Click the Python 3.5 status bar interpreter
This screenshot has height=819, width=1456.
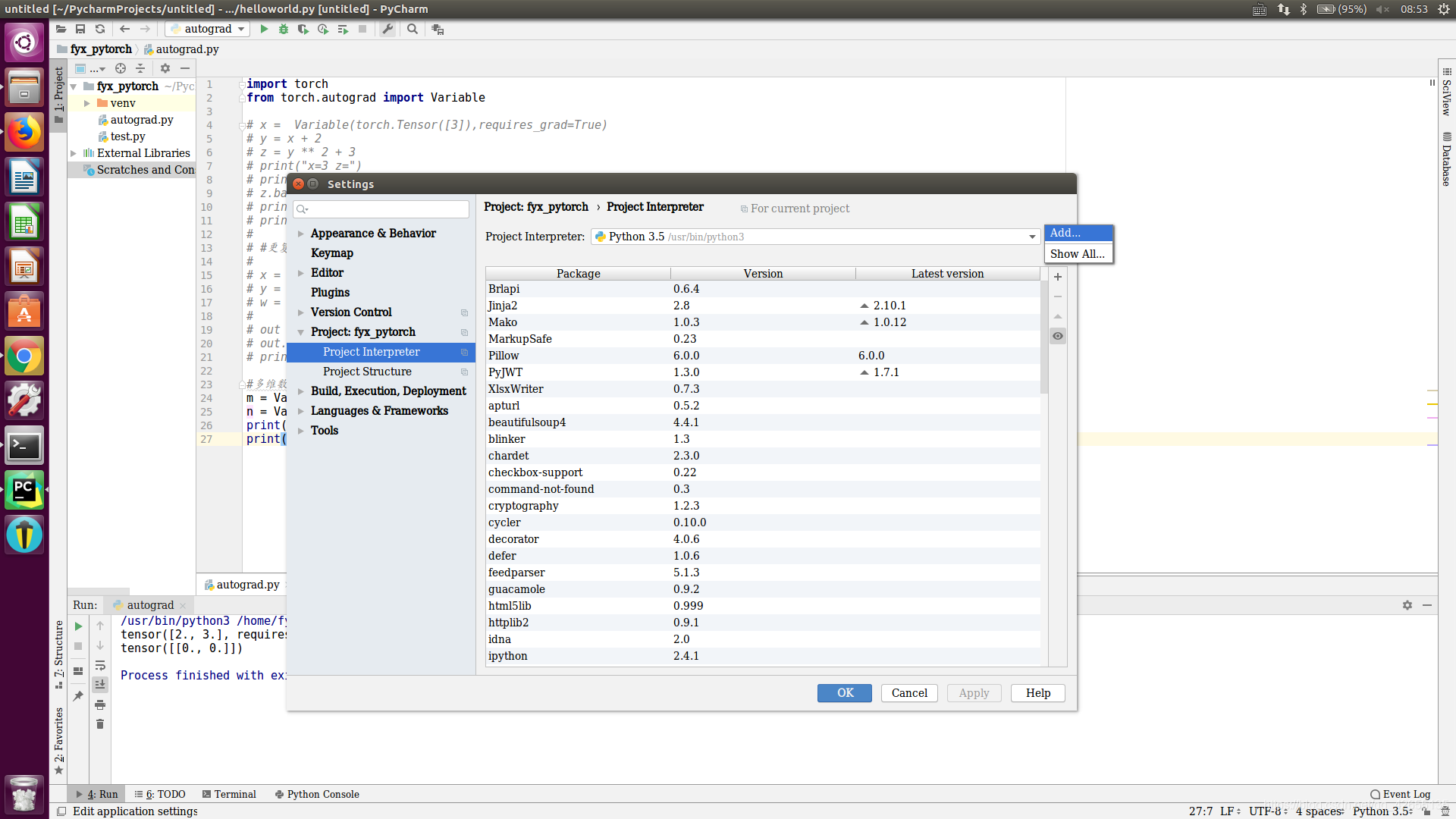1382,811
